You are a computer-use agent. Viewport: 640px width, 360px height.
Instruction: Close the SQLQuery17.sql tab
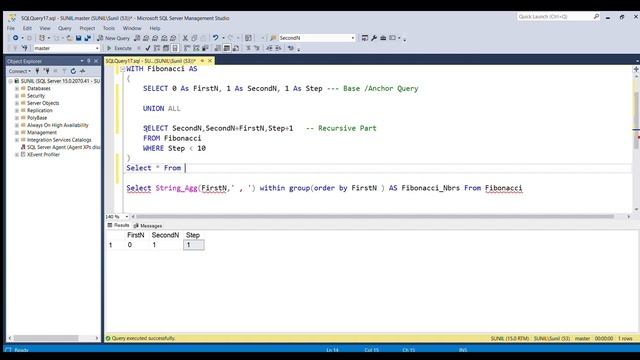(x=210, y=61)
